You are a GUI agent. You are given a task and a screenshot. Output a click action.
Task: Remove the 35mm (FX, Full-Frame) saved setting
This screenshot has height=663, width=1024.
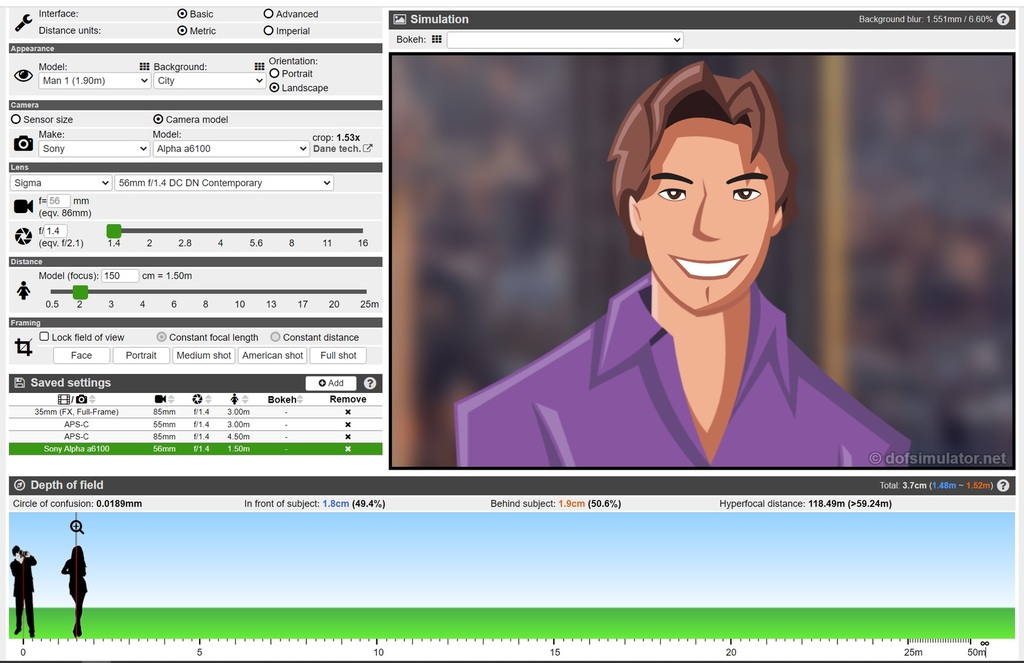tap(348, 412)
